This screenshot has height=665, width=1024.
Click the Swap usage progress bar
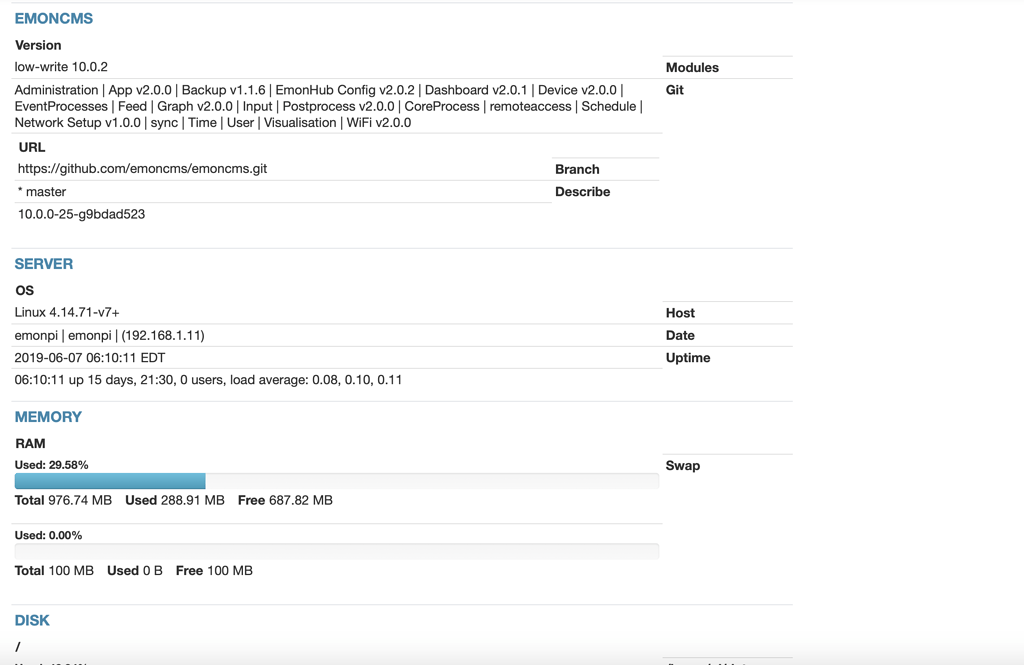(x=335, y=550)
